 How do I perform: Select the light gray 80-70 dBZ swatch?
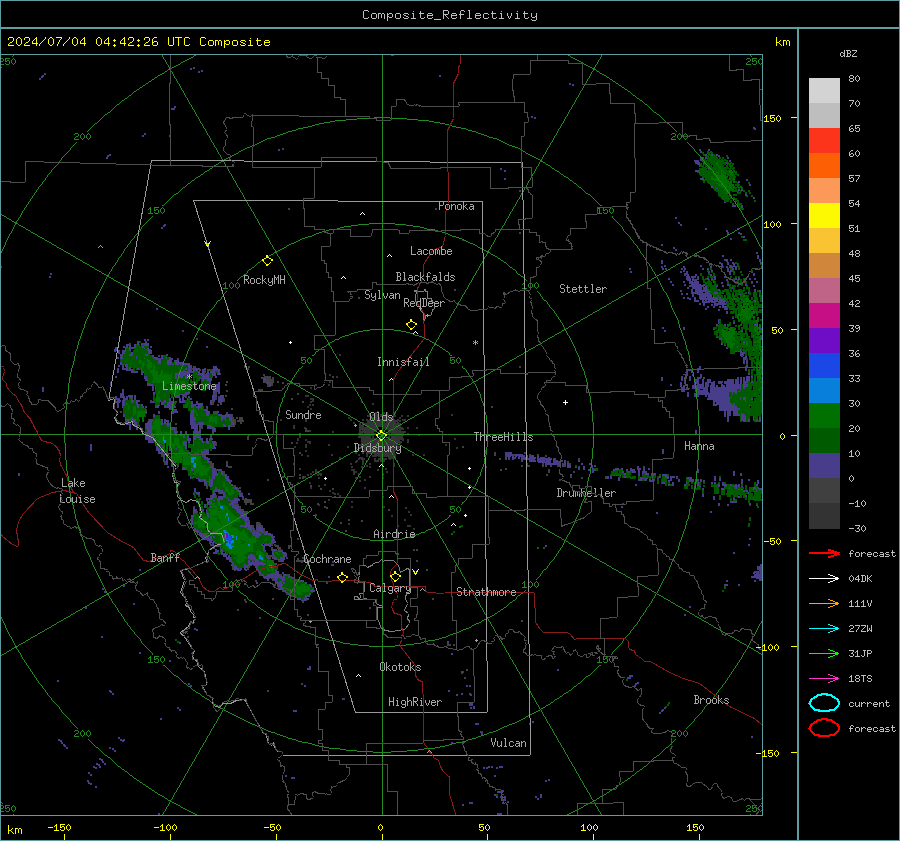(x=824, y=90)
